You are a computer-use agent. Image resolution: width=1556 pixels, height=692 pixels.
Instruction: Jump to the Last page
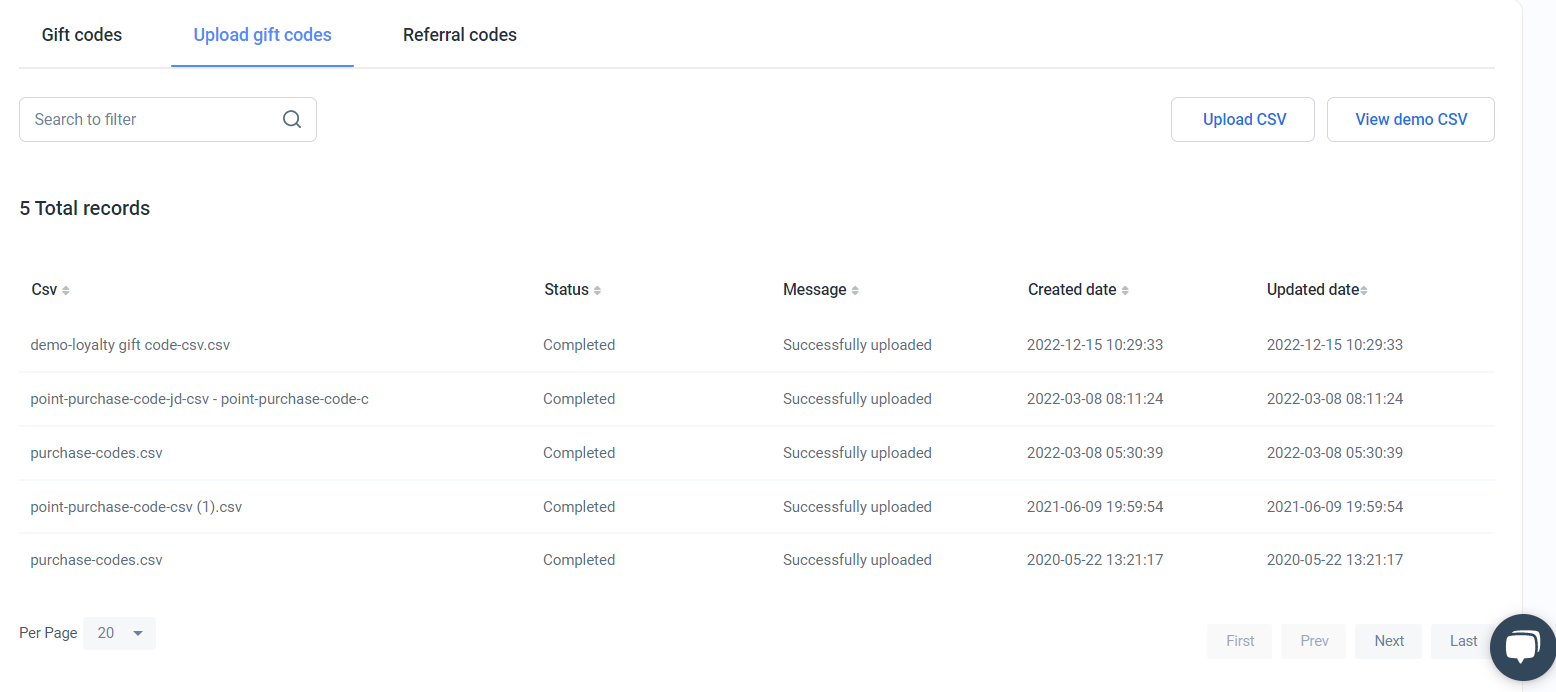point(1462,641)
